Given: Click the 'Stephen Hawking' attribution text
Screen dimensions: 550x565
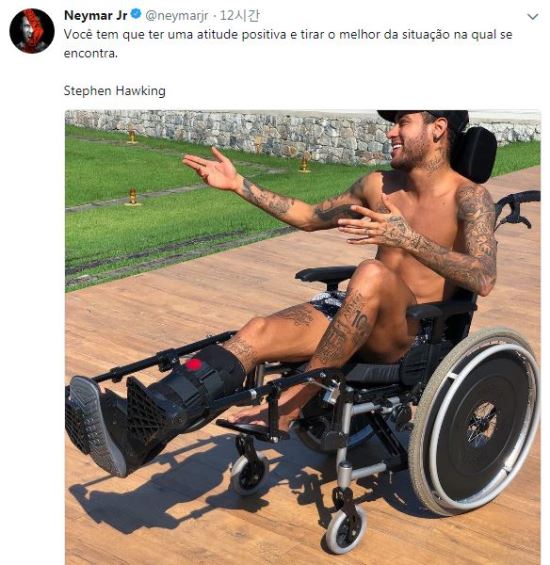Looking at the screenshot, I should (x=115, y=90).
